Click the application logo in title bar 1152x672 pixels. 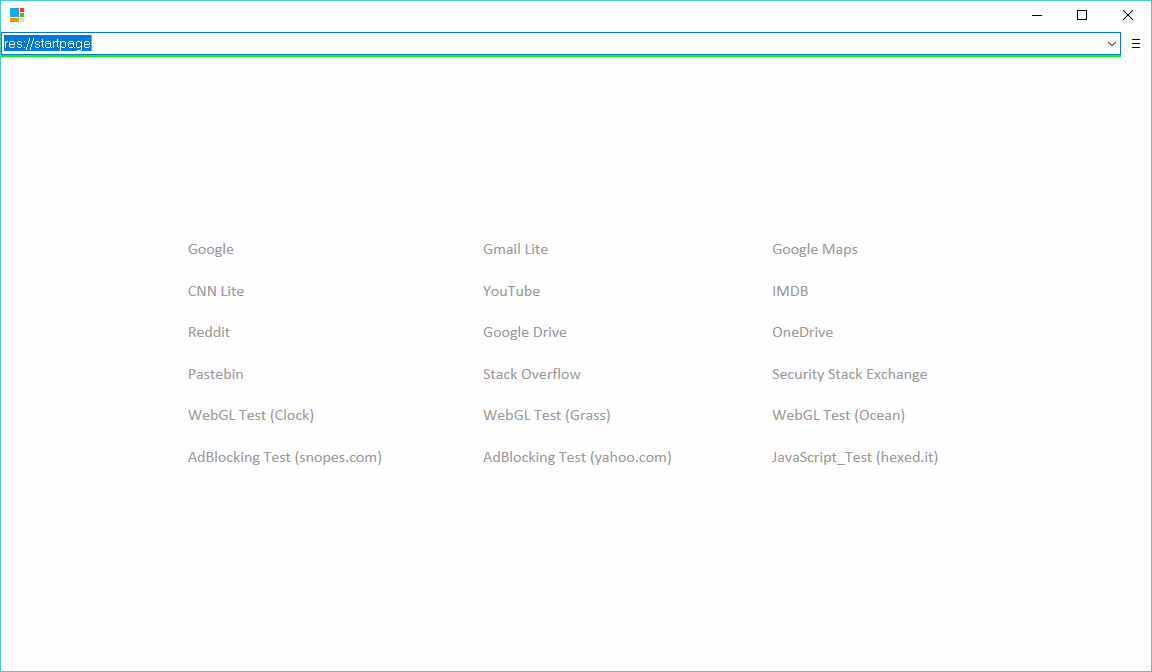[x=17, y=15]
